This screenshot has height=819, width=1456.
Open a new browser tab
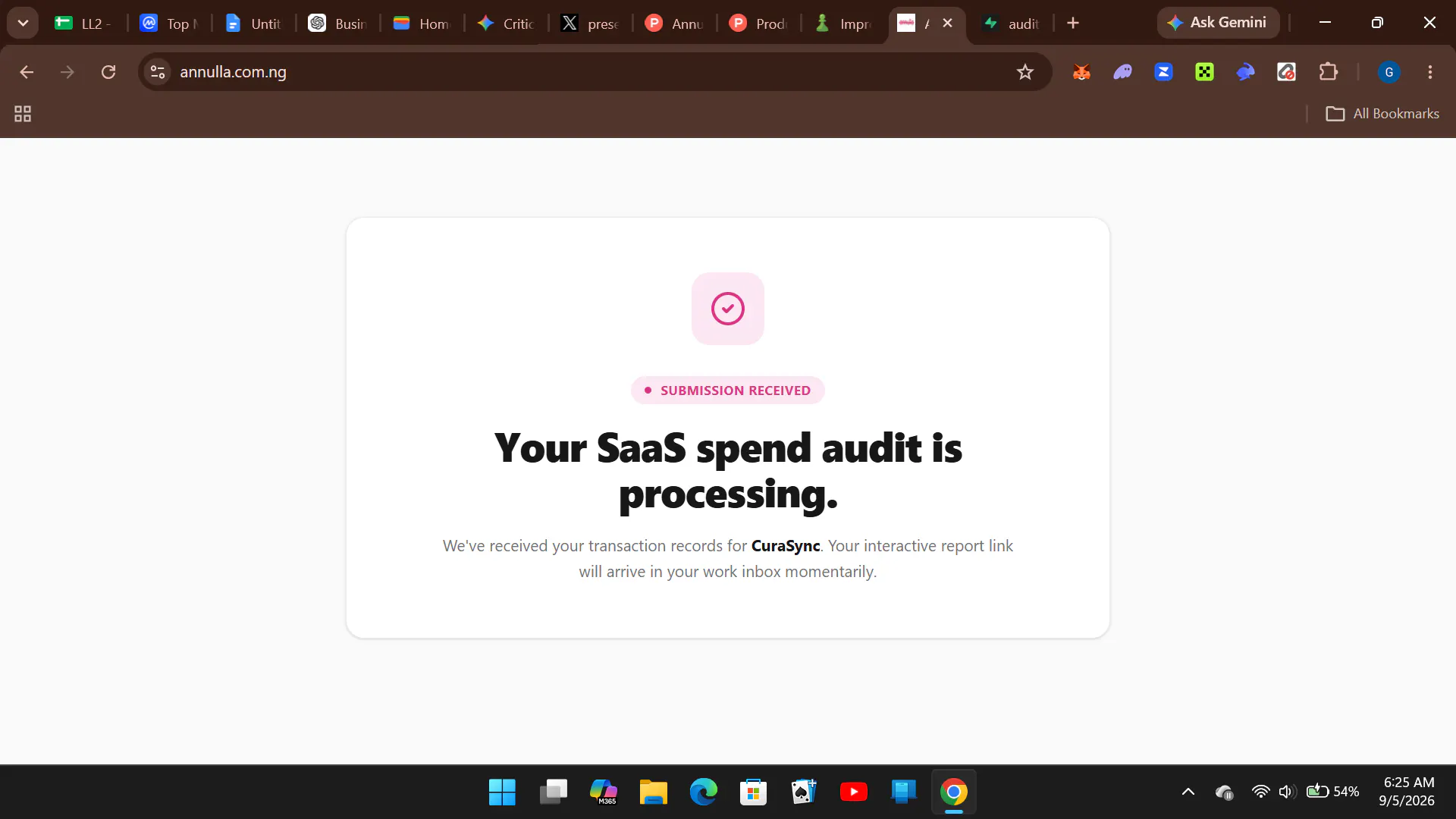coord(1073,23)
